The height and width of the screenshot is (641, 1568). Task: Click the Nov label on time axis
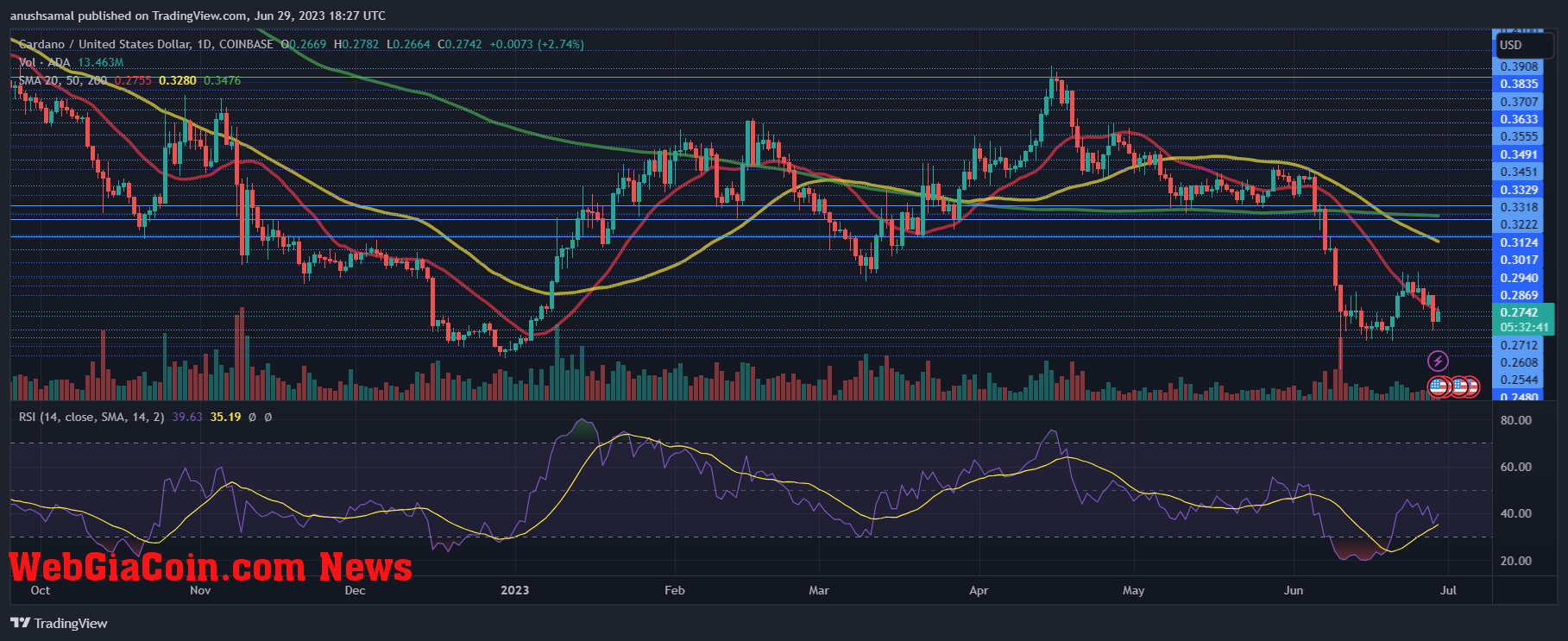(200, 590)
